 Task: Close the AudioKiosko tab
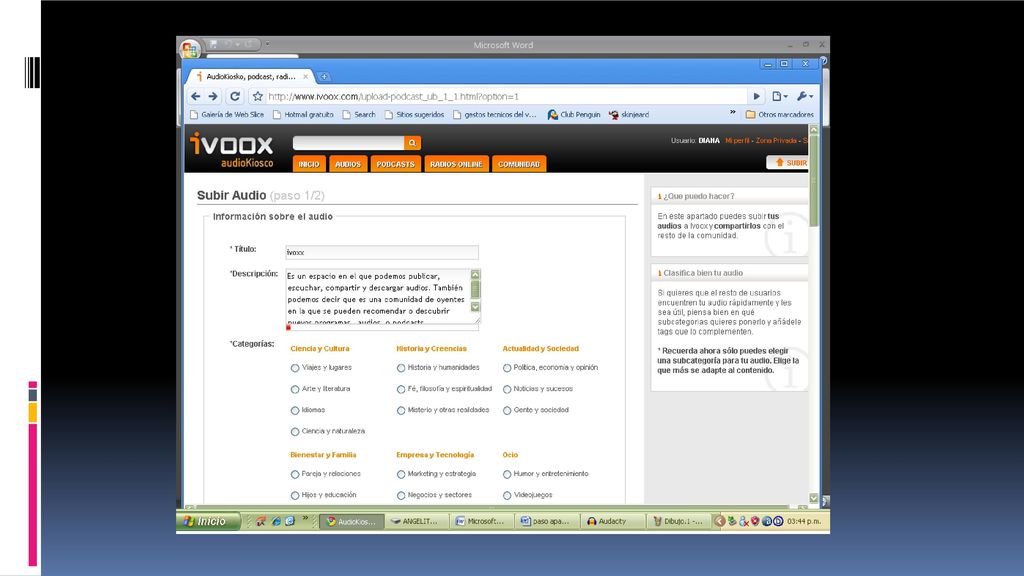306,76
